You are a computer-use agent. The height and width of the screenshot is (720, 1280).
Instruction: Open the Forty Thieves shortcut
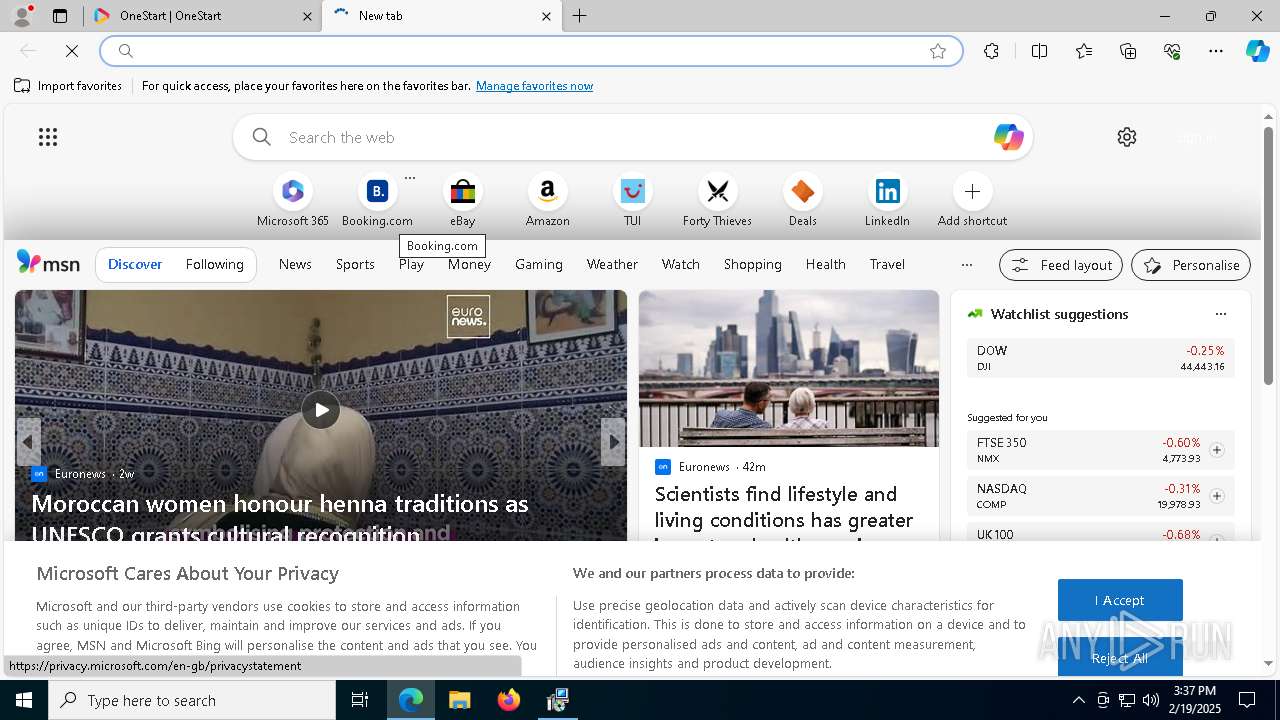point(717,201)
